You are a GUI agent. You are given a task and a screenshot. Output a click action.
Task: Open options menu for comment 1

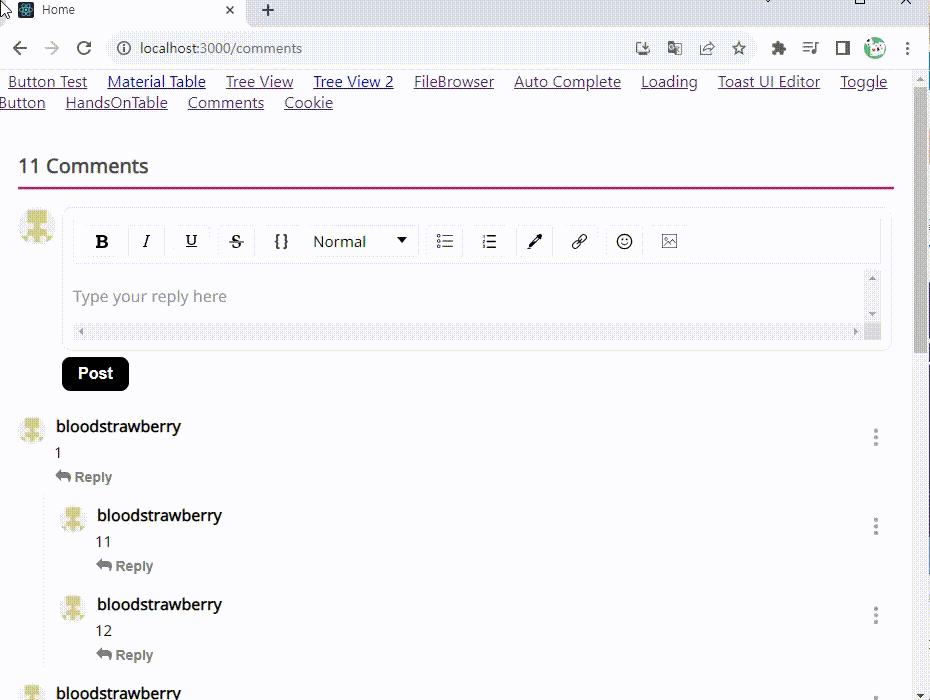point(875,437)
